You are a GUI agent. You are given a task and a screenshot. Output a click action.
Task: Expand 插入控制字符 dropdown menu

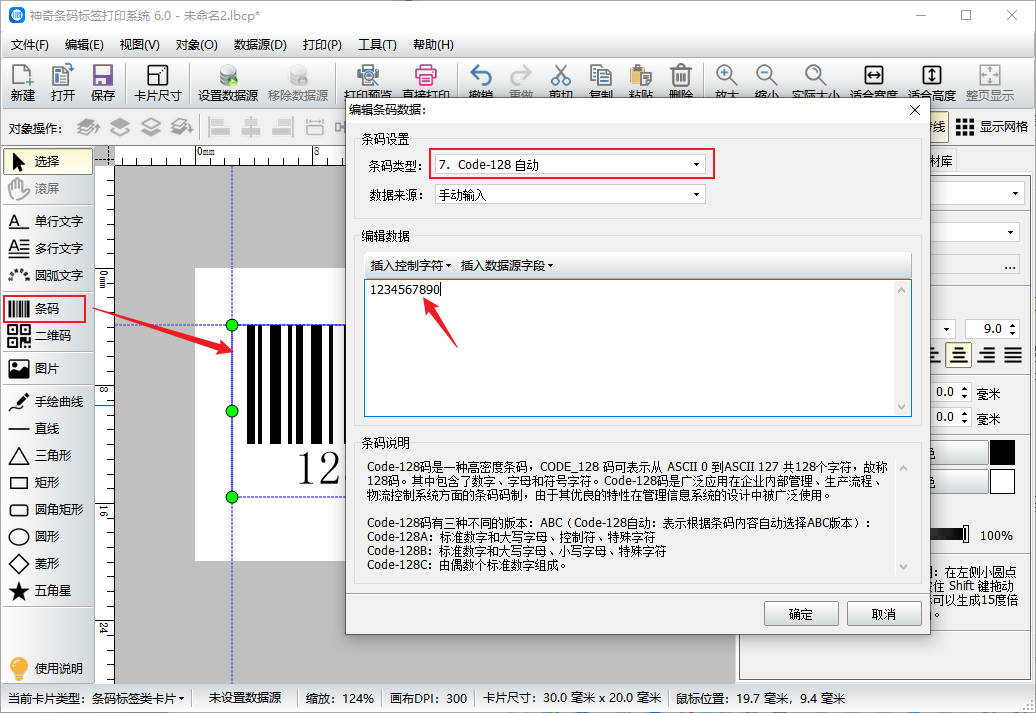[x=411, y=266]
